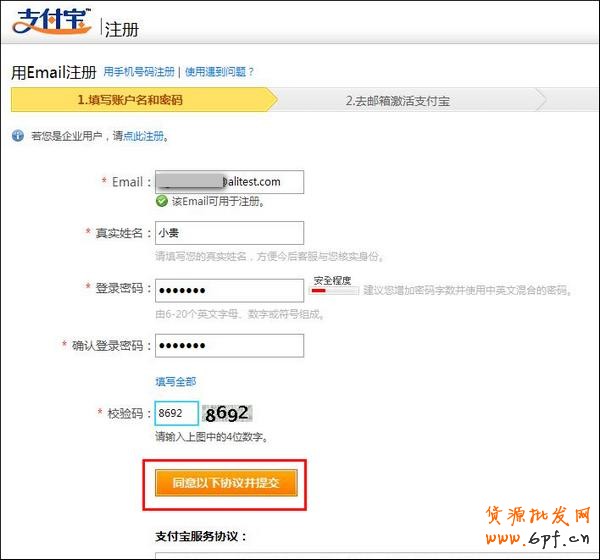The image size is (600, 560).
Task: Click the 注册 title beside the logo
Action: [x=122, y=29]
